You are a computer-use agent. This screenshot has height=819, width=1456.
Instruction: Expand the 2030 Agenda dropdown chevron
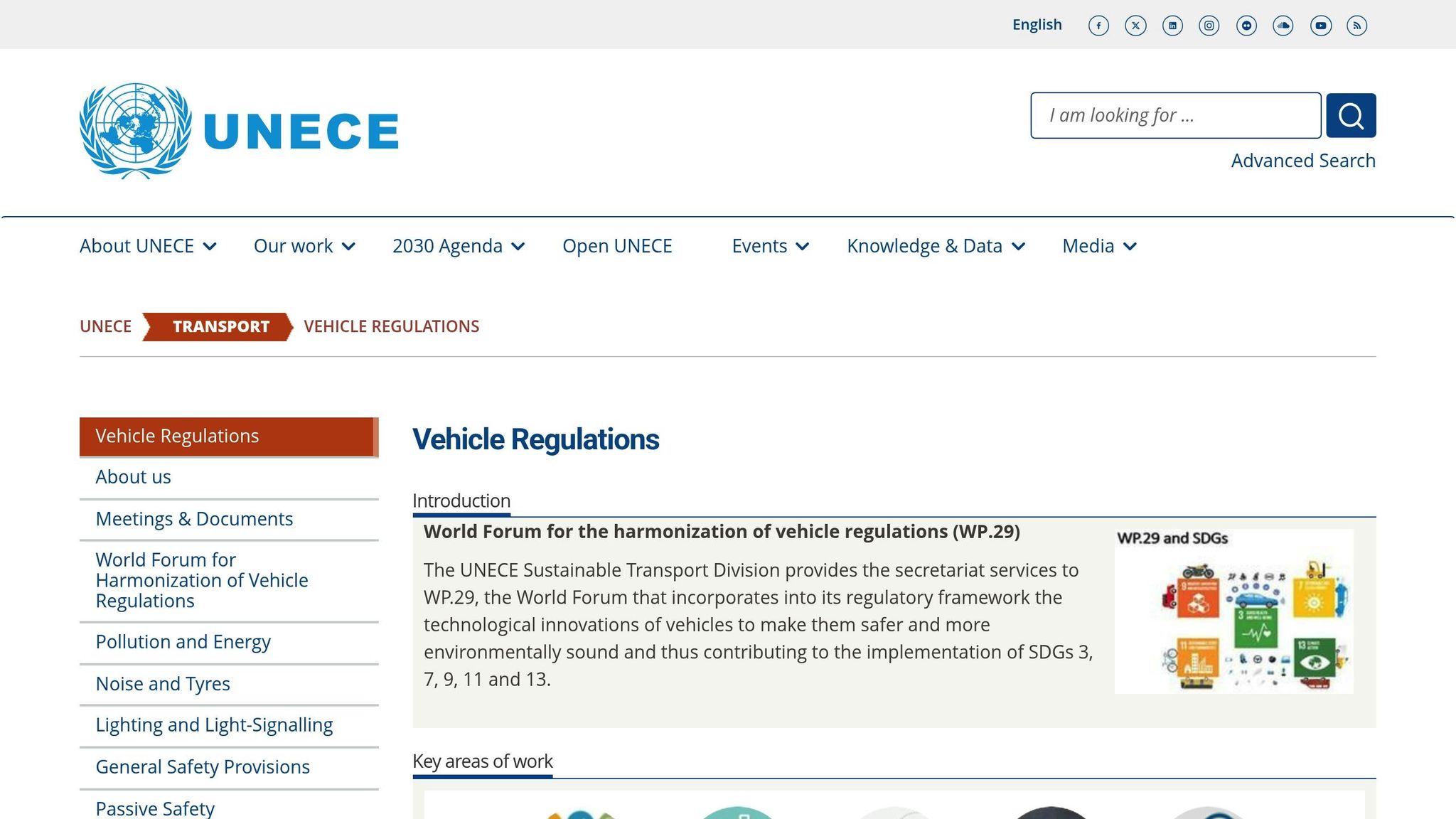(518, 246)
